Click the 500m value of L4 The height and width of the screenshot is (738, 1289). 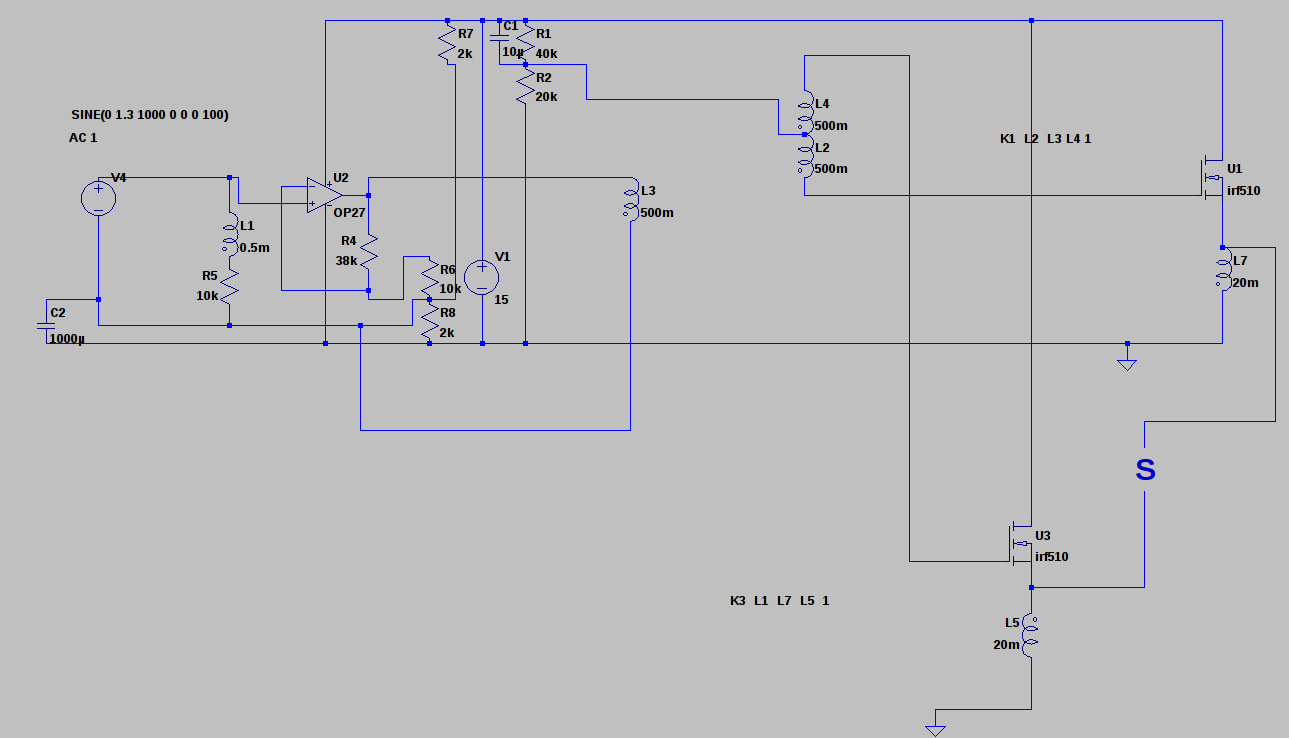pyautogui.click(x=831, y=126)
